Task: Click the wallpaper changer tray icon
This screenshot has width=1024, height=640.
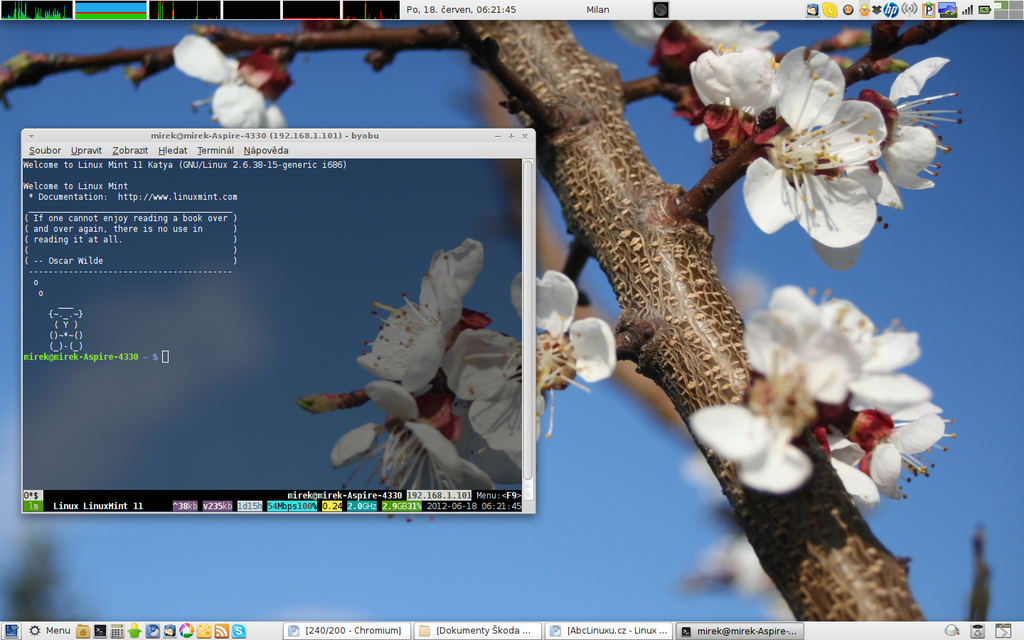Action: pos(947,10)
